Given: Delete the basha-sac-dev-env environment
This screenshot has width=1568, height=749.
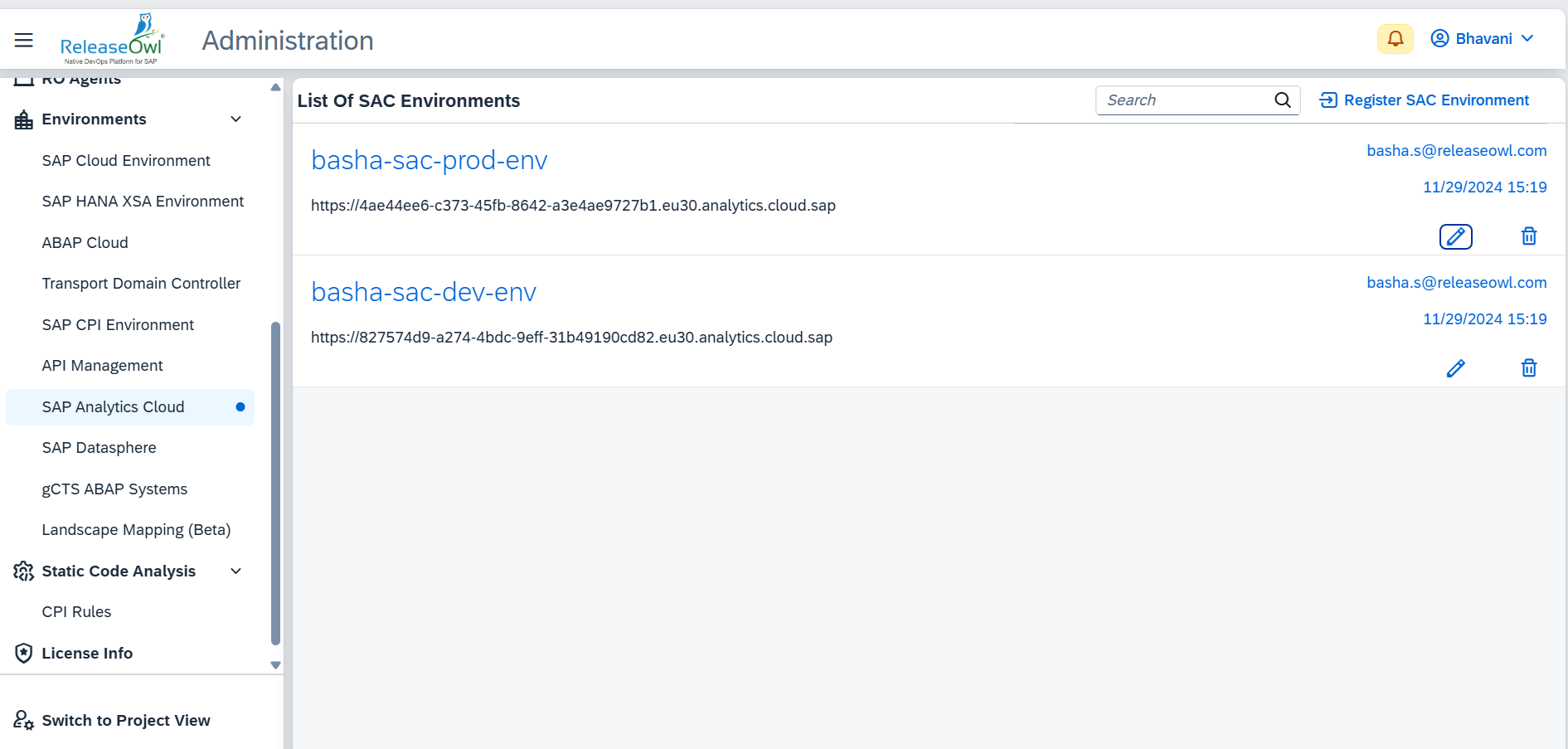Looking at the screenshot, I should 1528,368.
